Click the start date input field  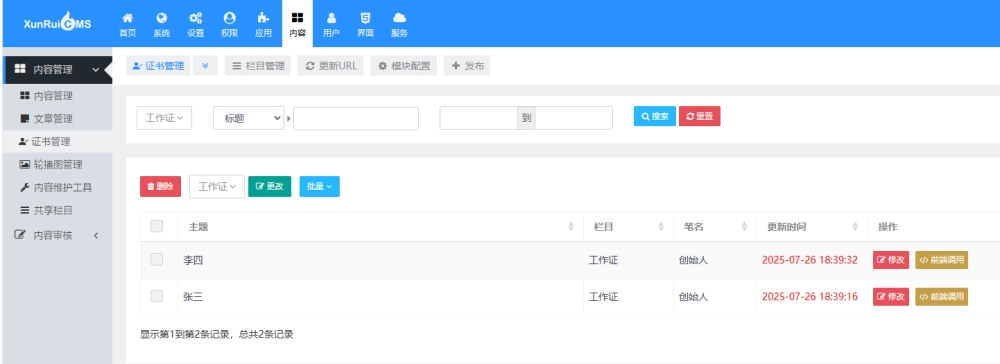(x=478, y=118)
